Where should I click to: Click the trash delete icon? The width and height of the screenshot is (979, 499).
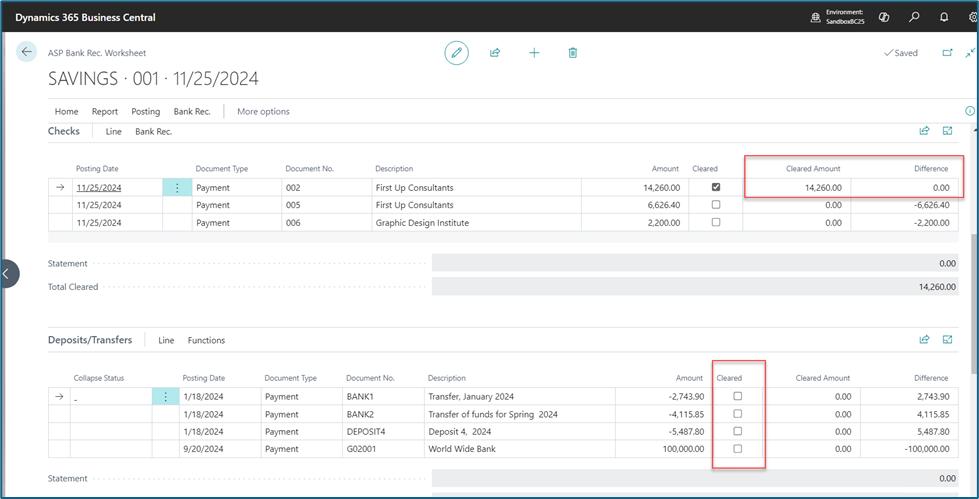[x=573, y=53]
